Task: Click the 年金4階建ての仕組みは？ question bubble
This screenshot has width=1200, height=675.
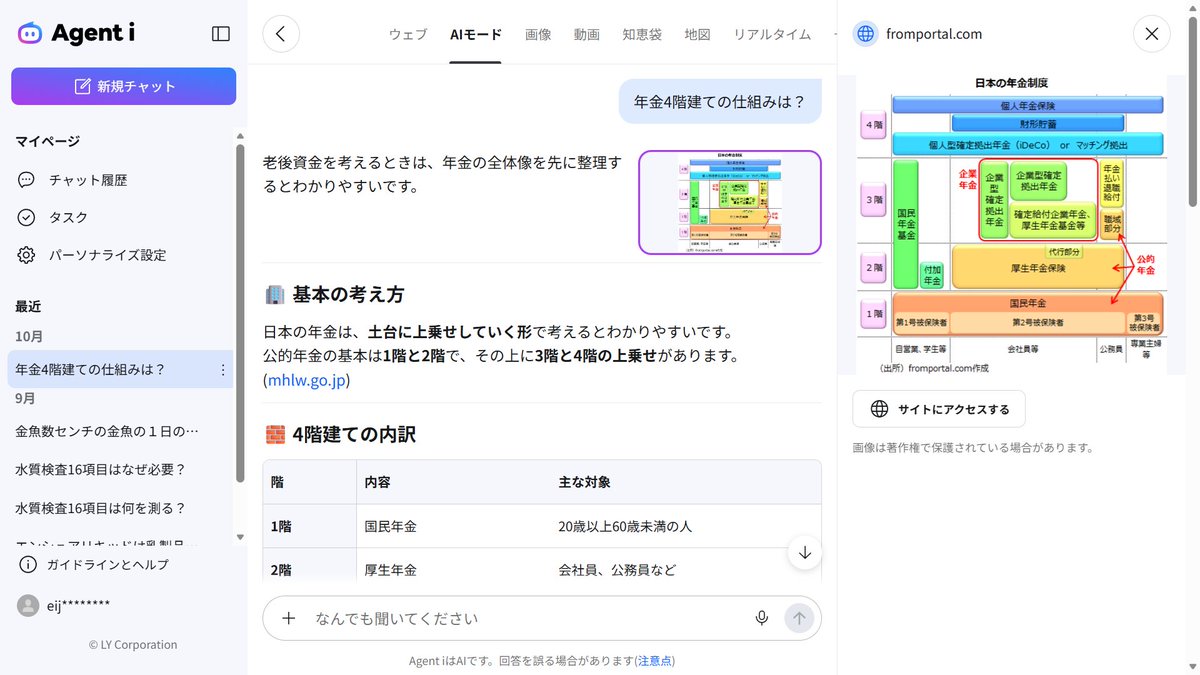Action: [720, 101]
